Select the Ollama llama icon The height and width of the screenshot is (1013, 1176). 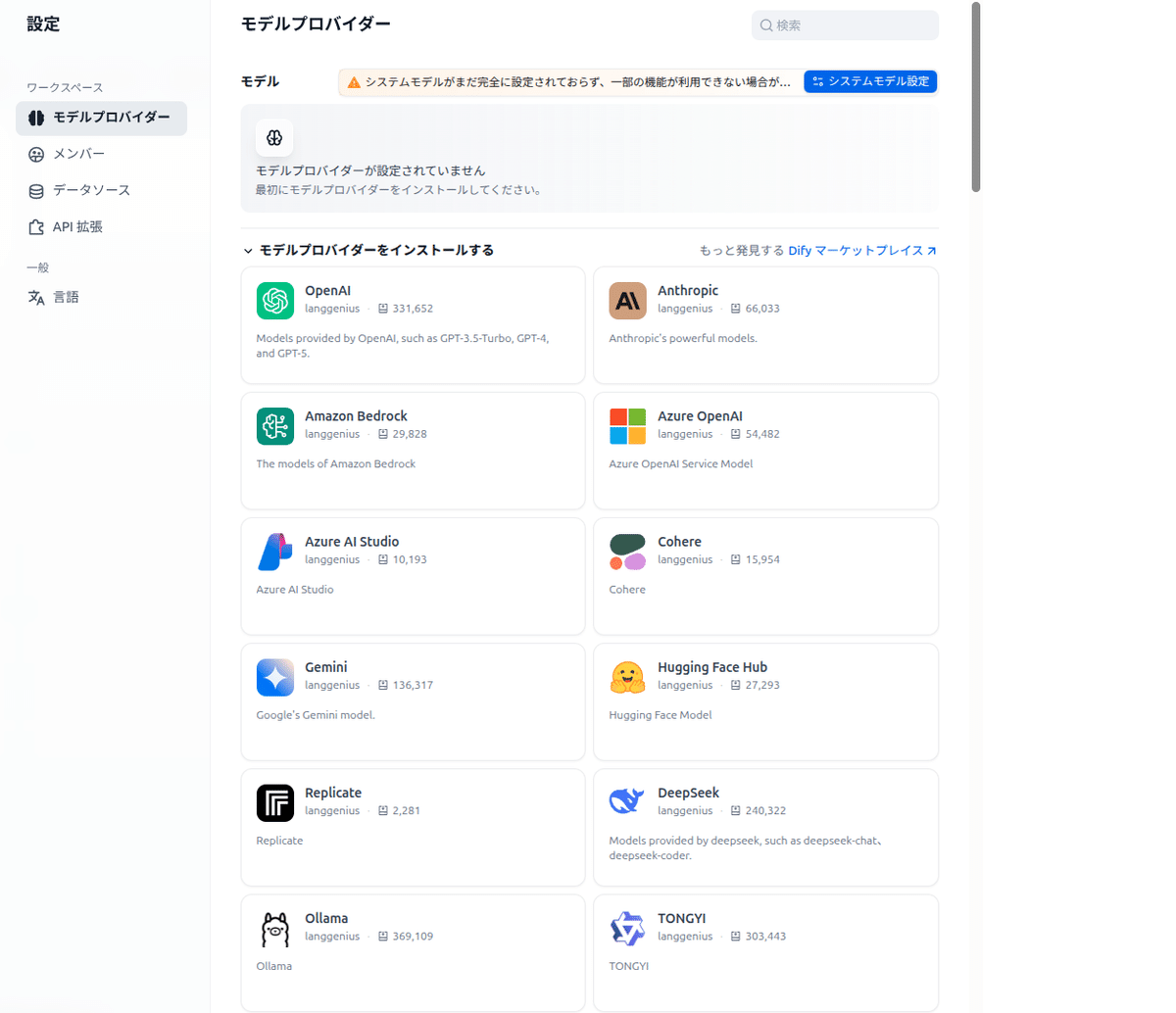[x=274, y=929]
